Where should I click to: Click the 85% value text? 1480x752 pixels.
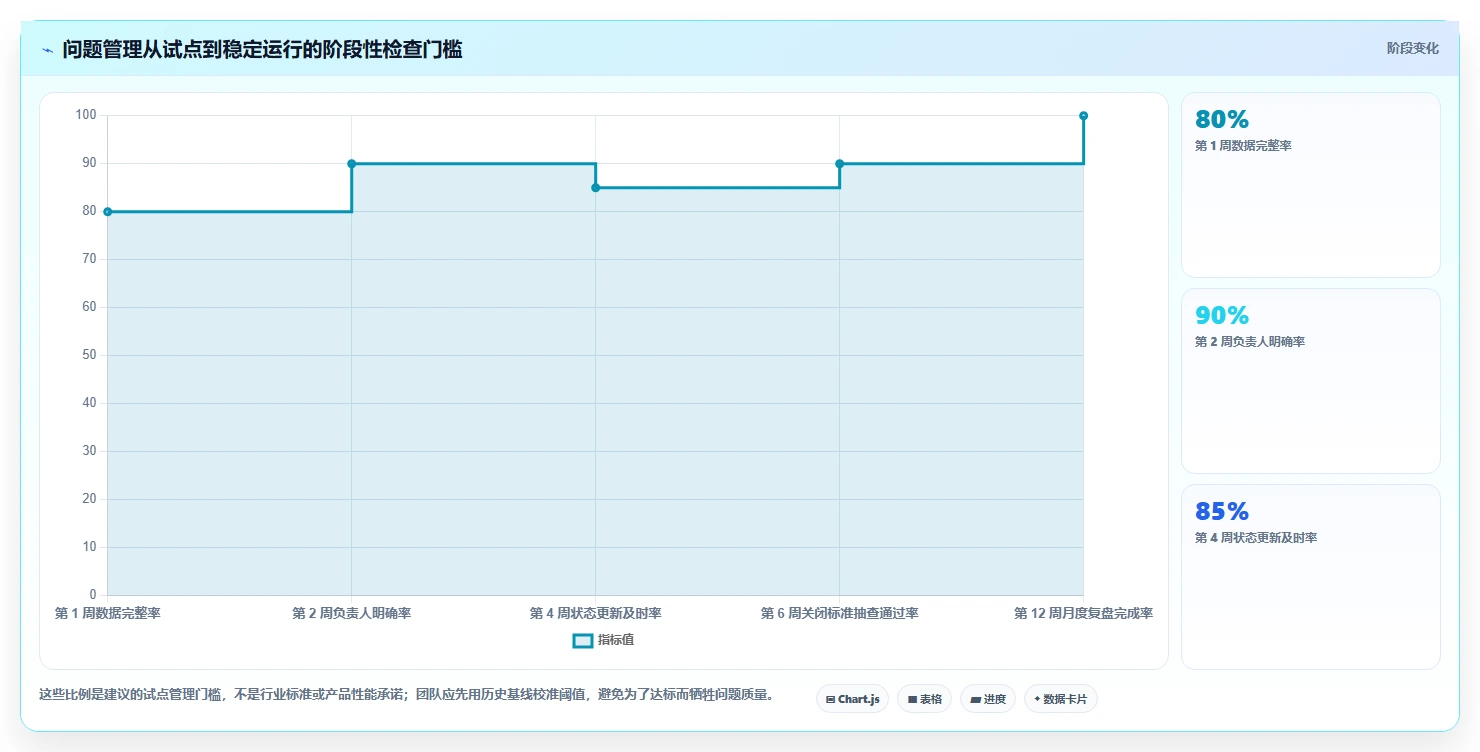coord(1222,512)
